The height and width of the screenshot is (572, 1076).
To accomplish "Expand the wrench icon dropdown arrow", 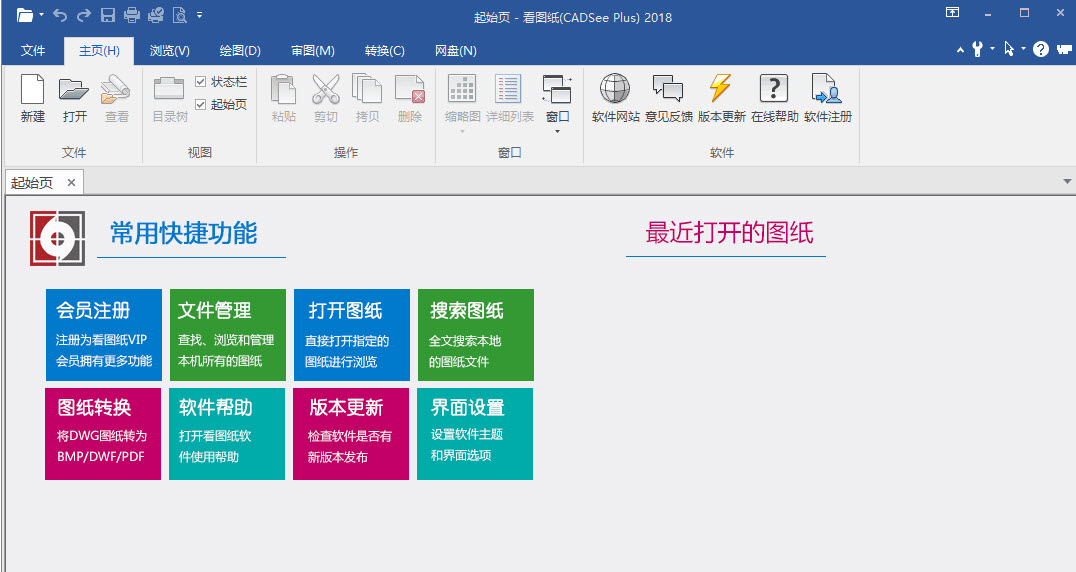I will [992, 49].
